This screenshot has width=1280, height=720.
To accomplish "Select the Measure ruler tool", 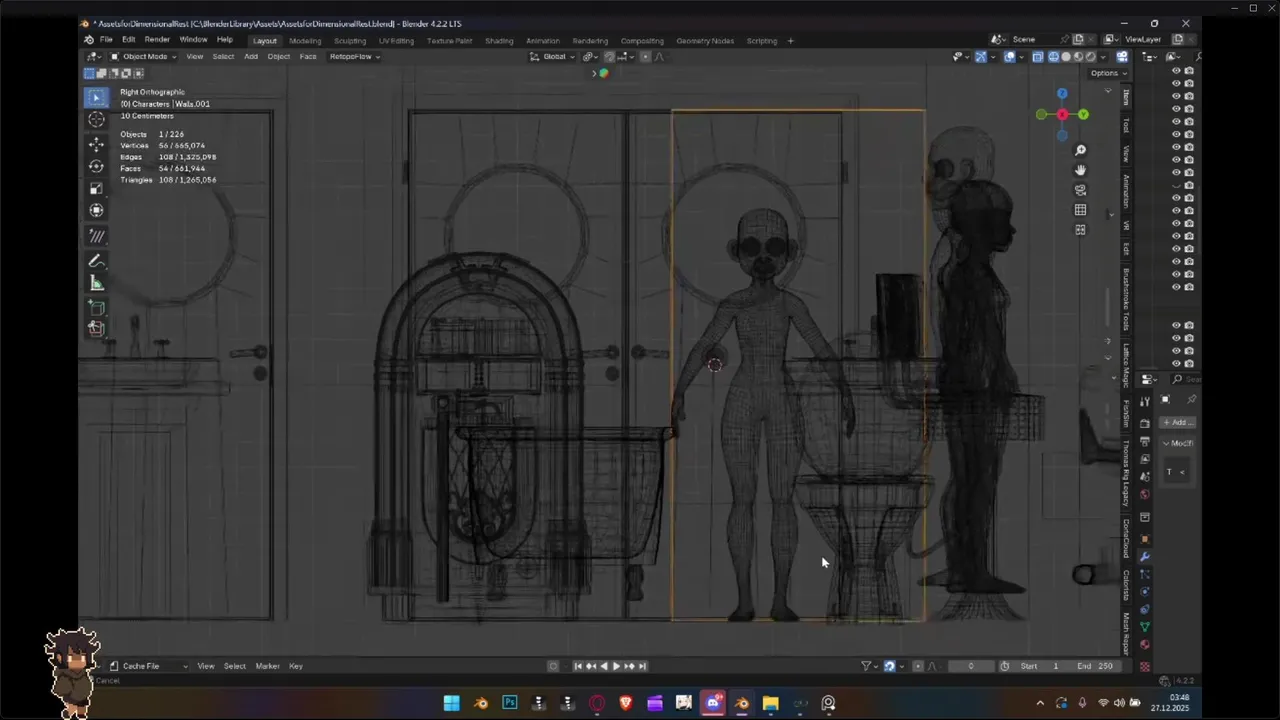I will (96, 284).
